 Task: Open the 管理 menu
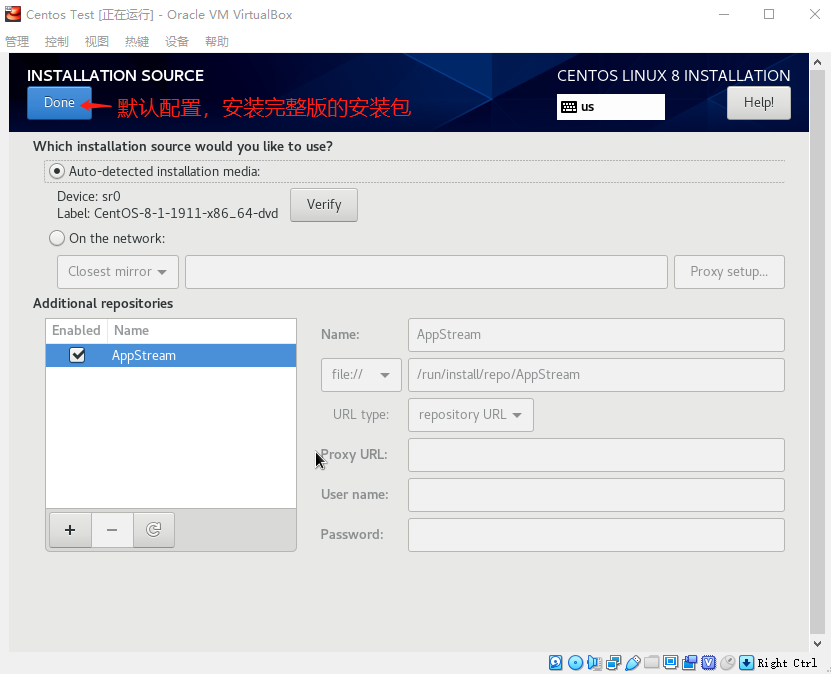tap(17, 41)
